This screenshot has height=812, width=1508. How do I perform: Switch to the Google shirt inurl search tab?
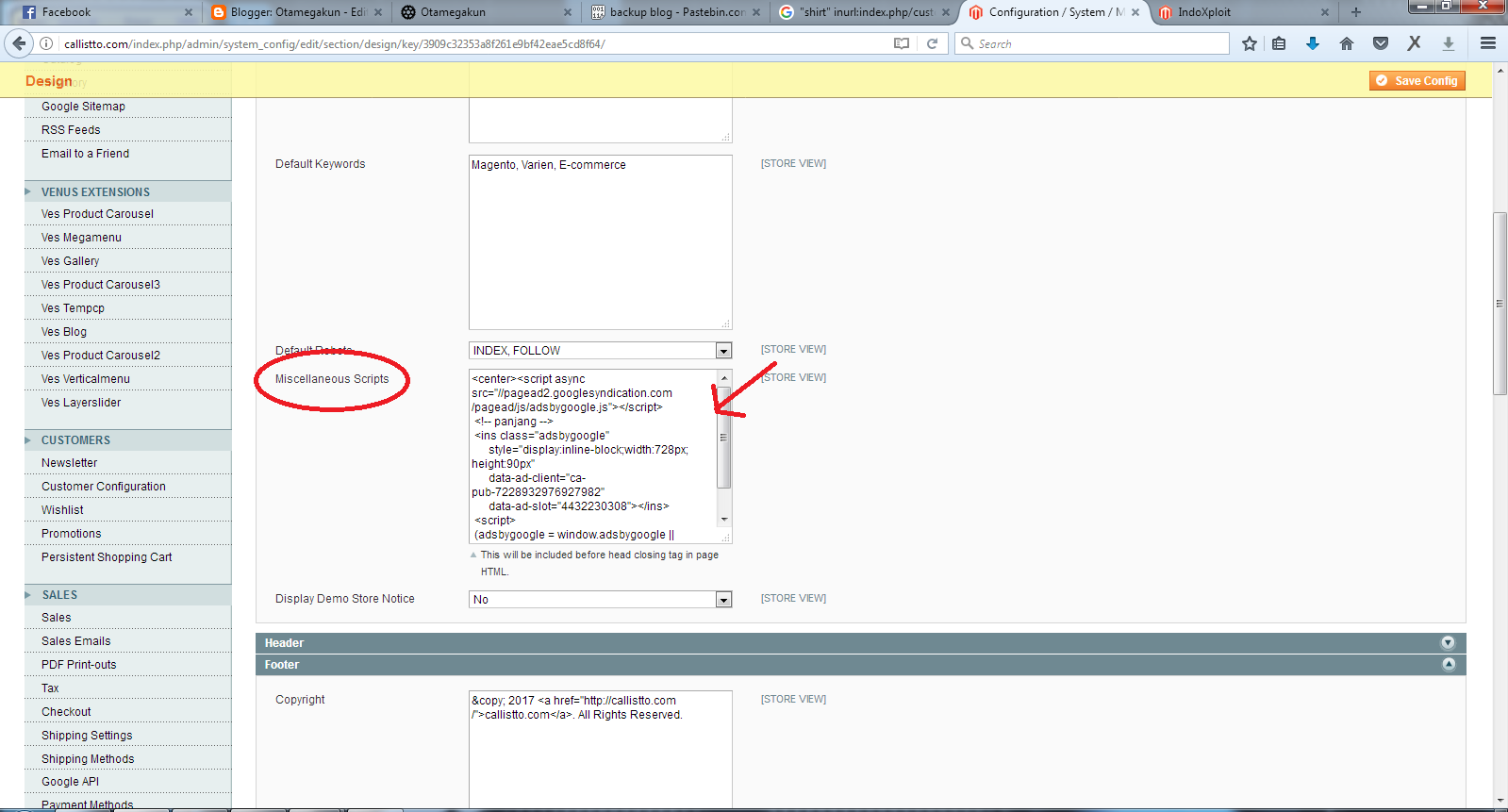coord(865,12)
